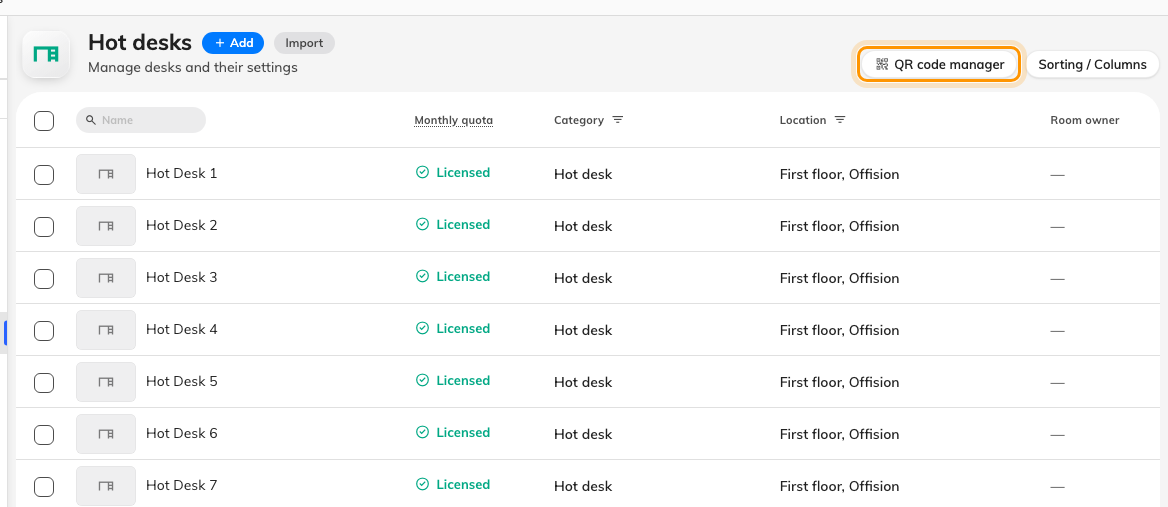Click First floor, Offision location of Hot Desk 5
This screenshot has width=1168, height=507.
tap(840, 383)
